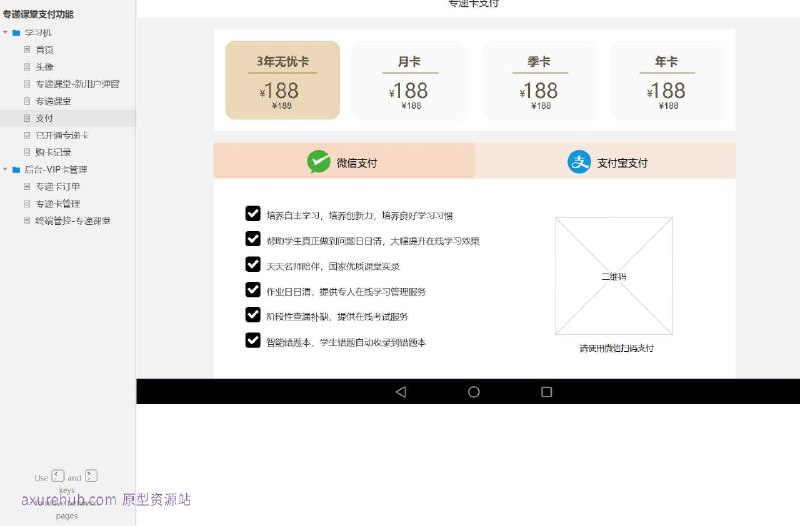Screen dimensions: 800x526
Task: Open the 专递课堂-新用户弹窗 page
Action: coord(77,84)
